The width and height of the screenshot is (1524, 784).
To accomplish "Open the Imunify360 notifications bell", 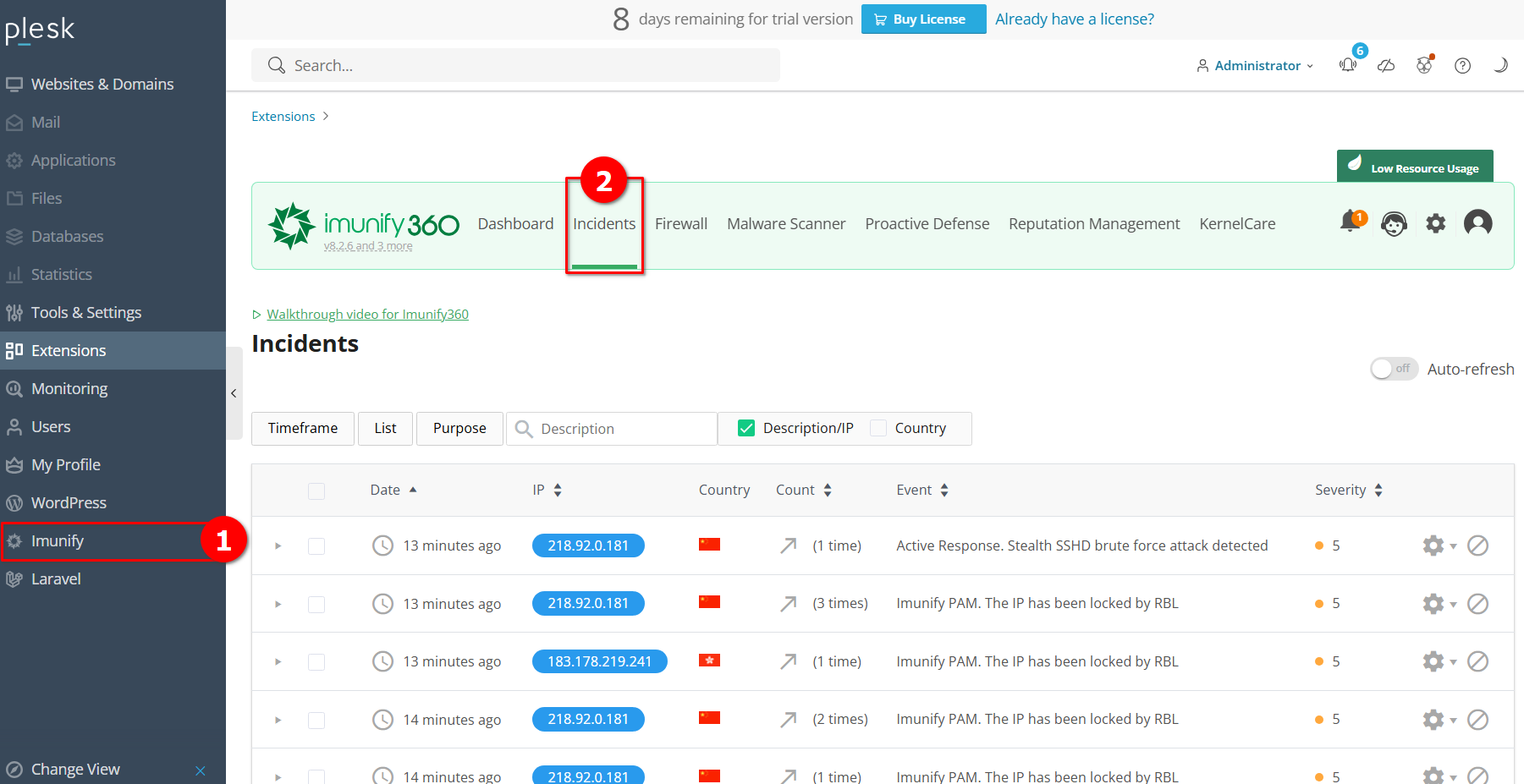I will 1351,222.
